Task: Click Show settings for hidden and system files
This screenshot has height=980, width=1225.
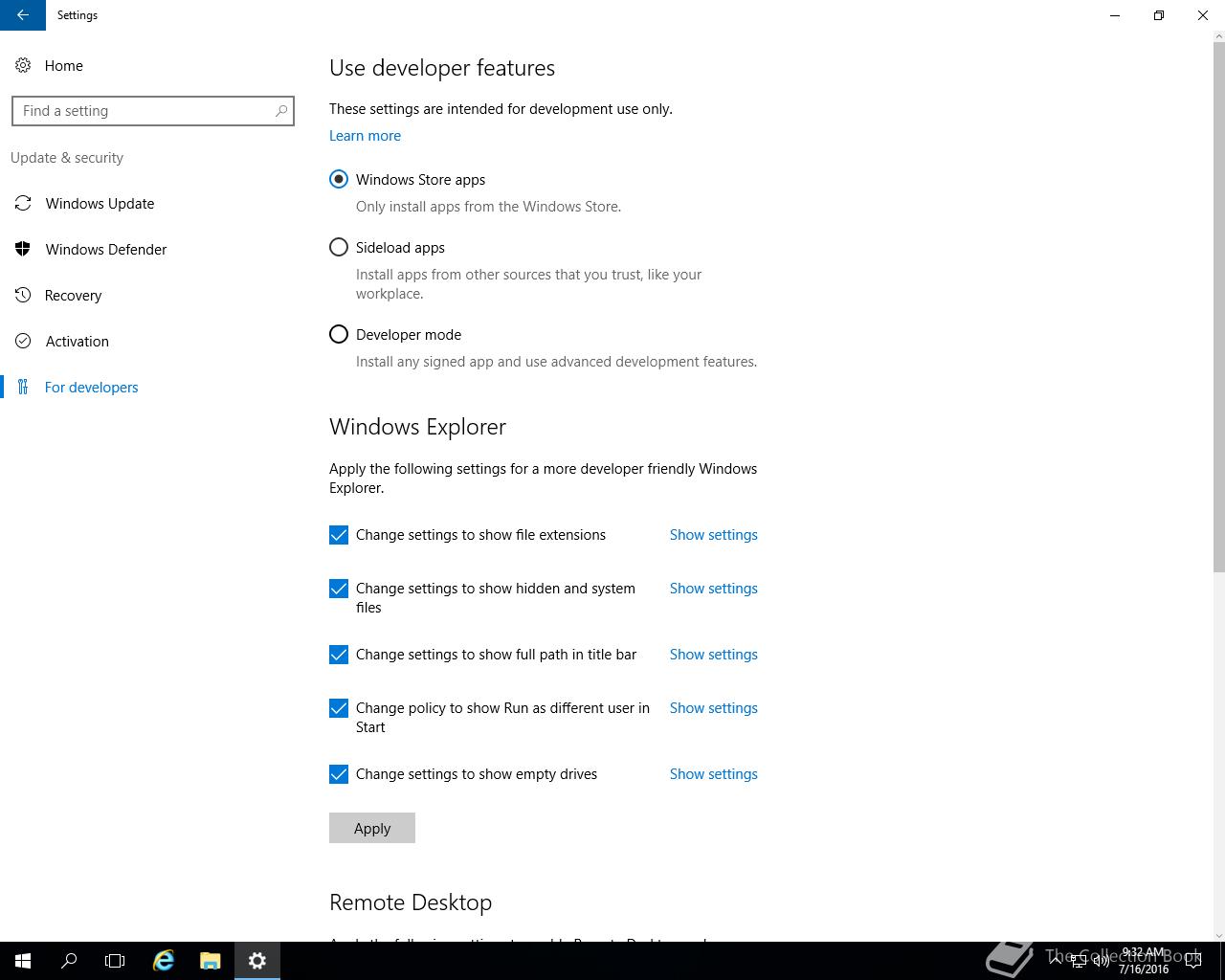Action: point(713,588)
